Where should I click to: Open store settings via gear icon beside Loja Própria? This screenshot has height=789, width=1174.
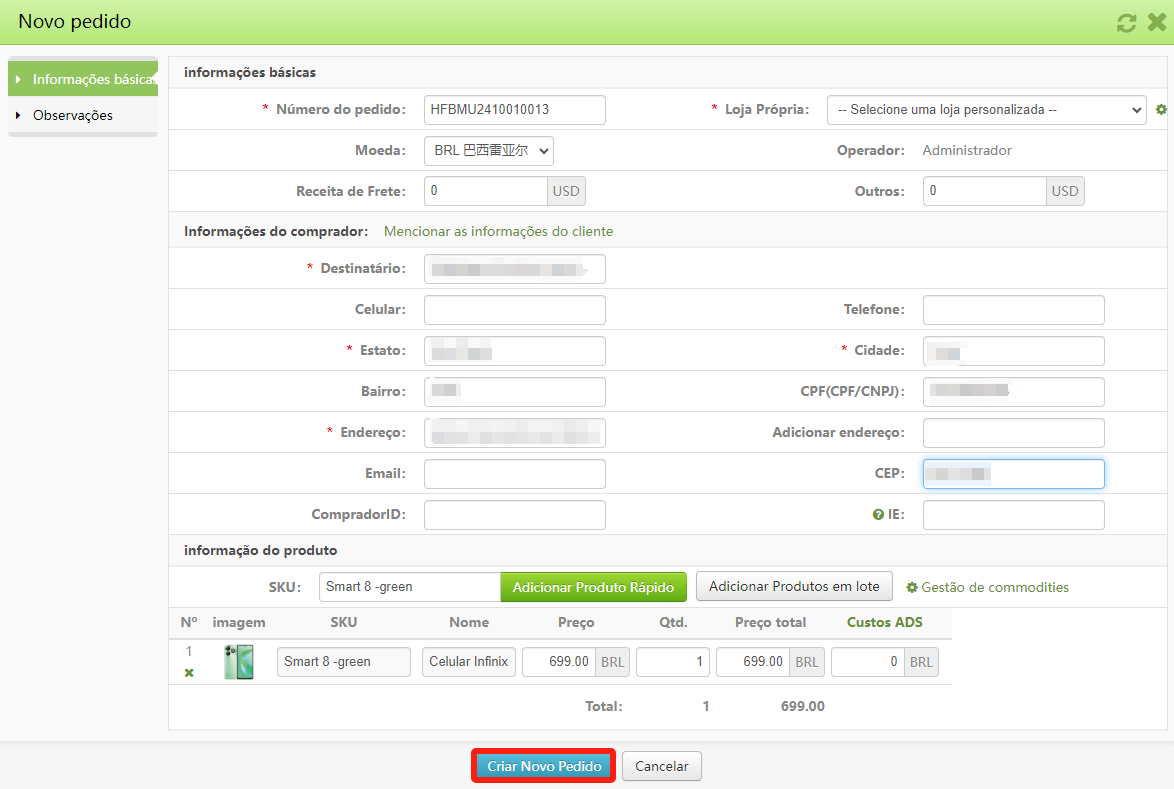click(x=1161, y=110)
